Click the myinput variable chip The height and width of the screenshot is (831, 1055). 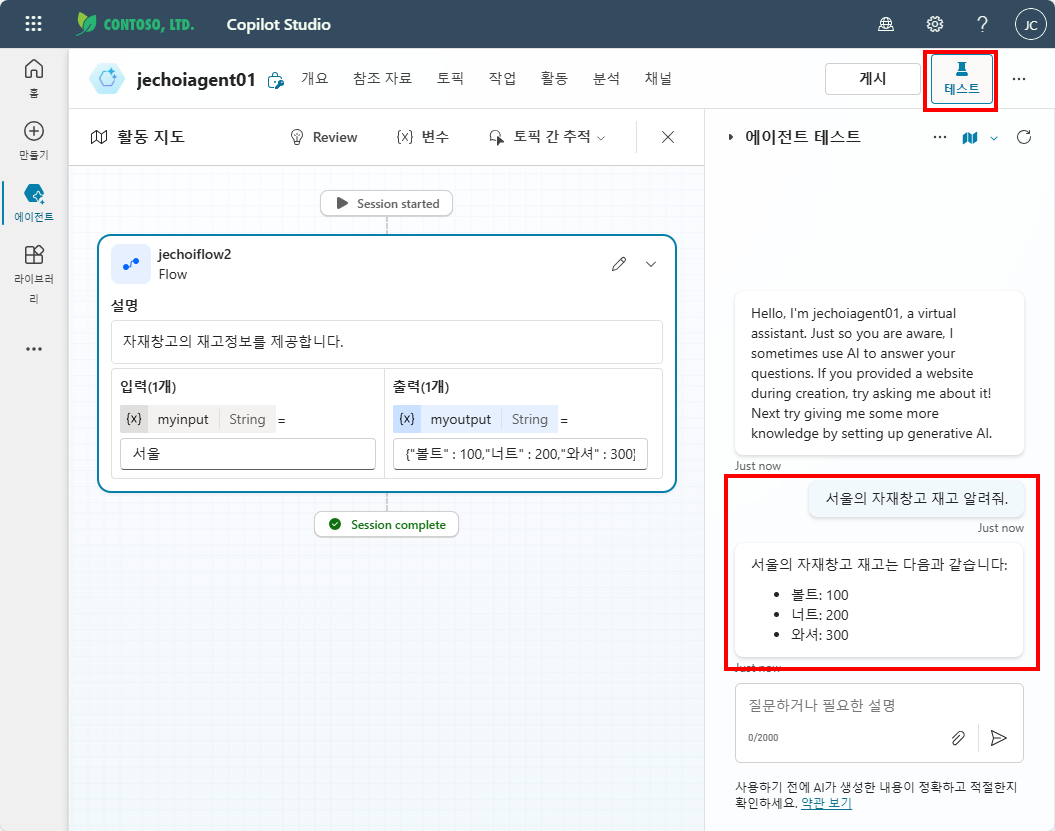pyautogui.click(x=198, y=419)
